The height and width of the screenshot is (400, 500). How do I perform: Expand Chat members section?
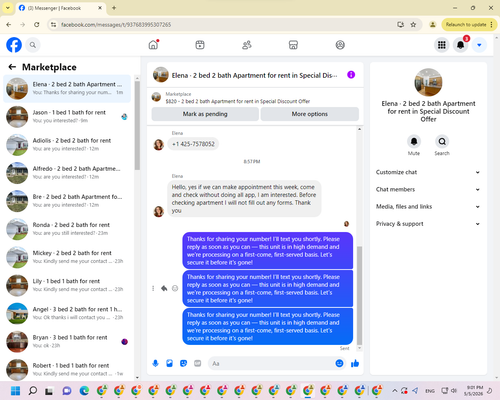[428, 189]
